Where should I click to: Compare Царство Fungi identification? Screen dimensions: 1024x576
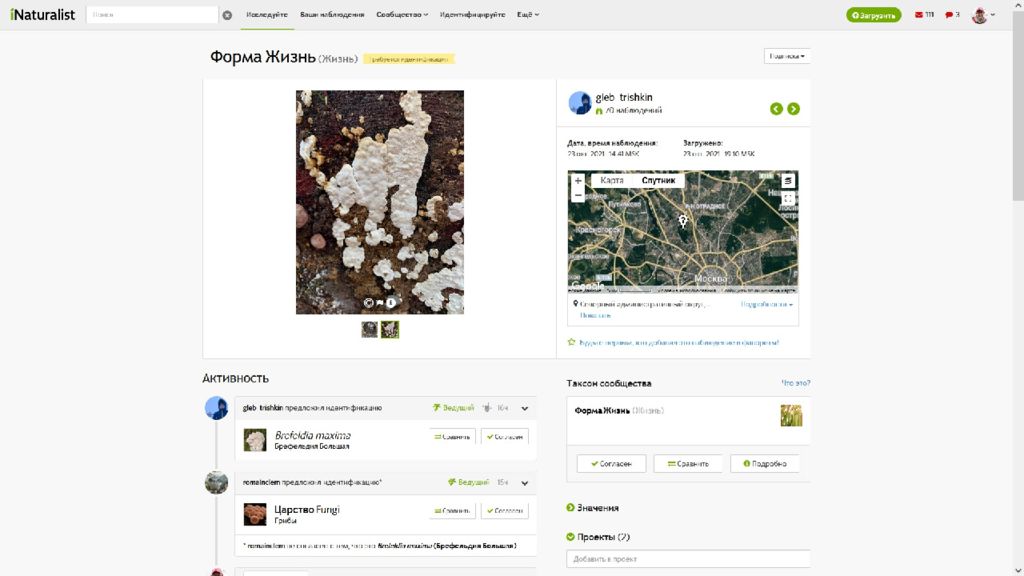(452, 511)
